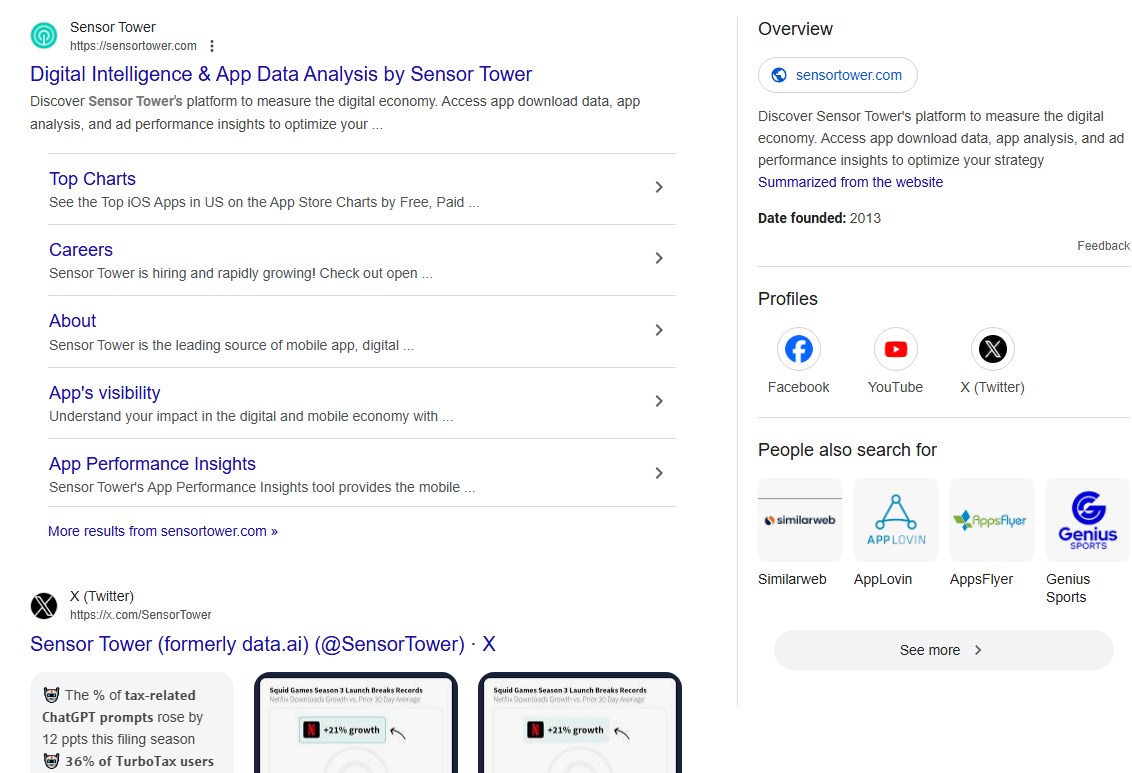The width and height of the screenshot is (1132, 773).
Task: Open the YouTube profile icon
Action: pyautogui.click(x=895, y=349)
